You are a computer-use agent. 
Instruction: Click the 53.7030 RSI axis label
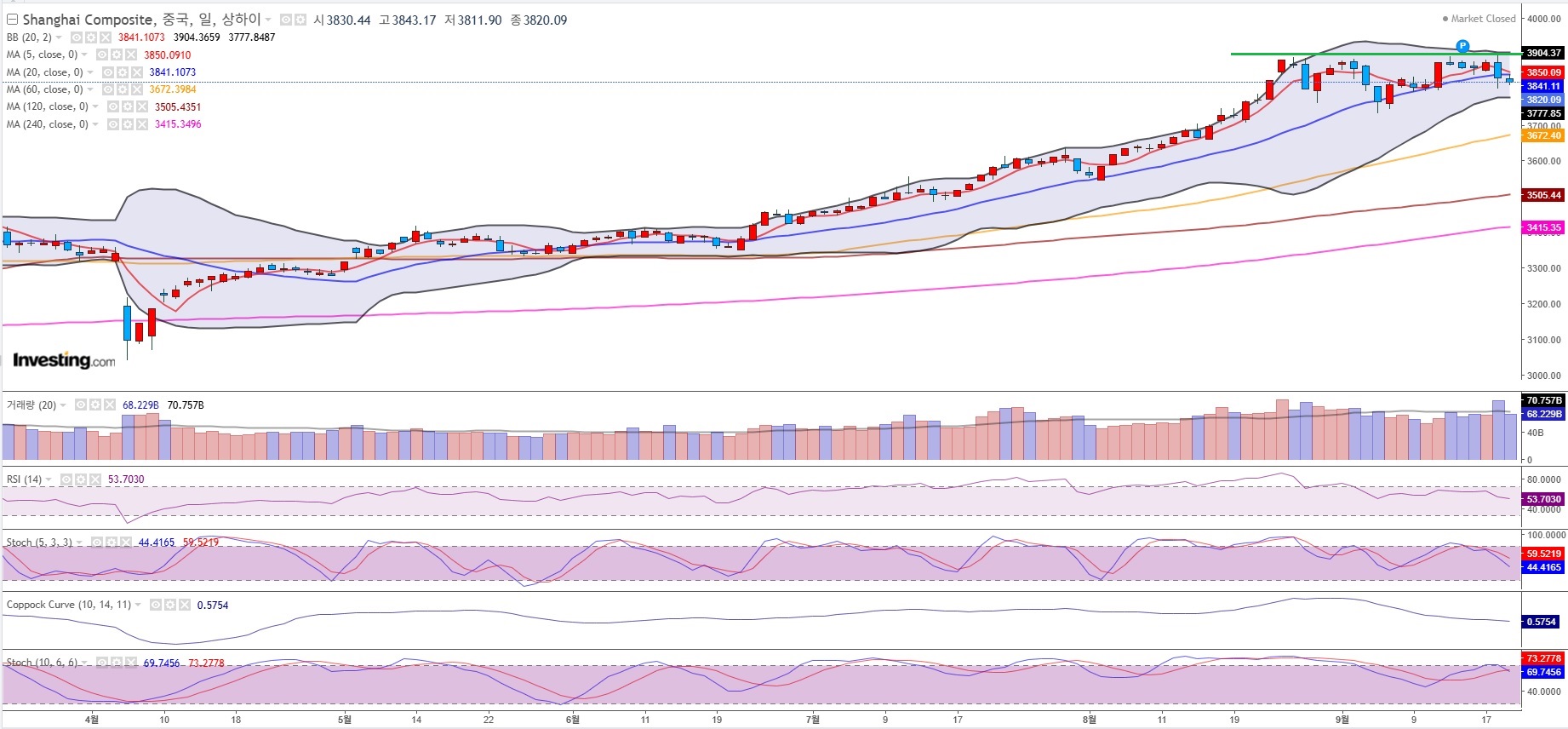pos(1543,499)
